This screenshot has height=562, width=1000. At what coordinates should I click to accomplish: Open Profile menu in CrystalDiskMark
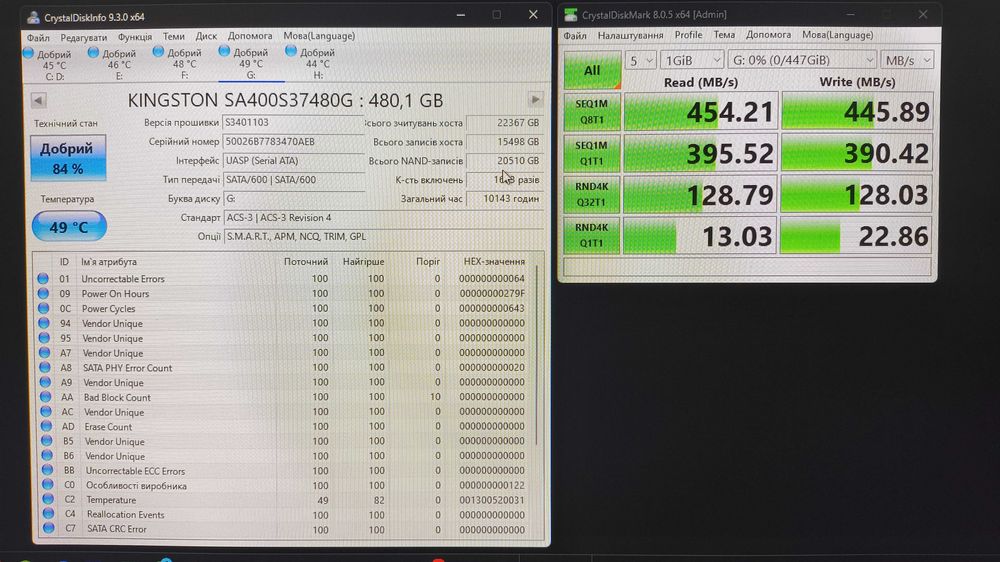click(x=688, y=34)
